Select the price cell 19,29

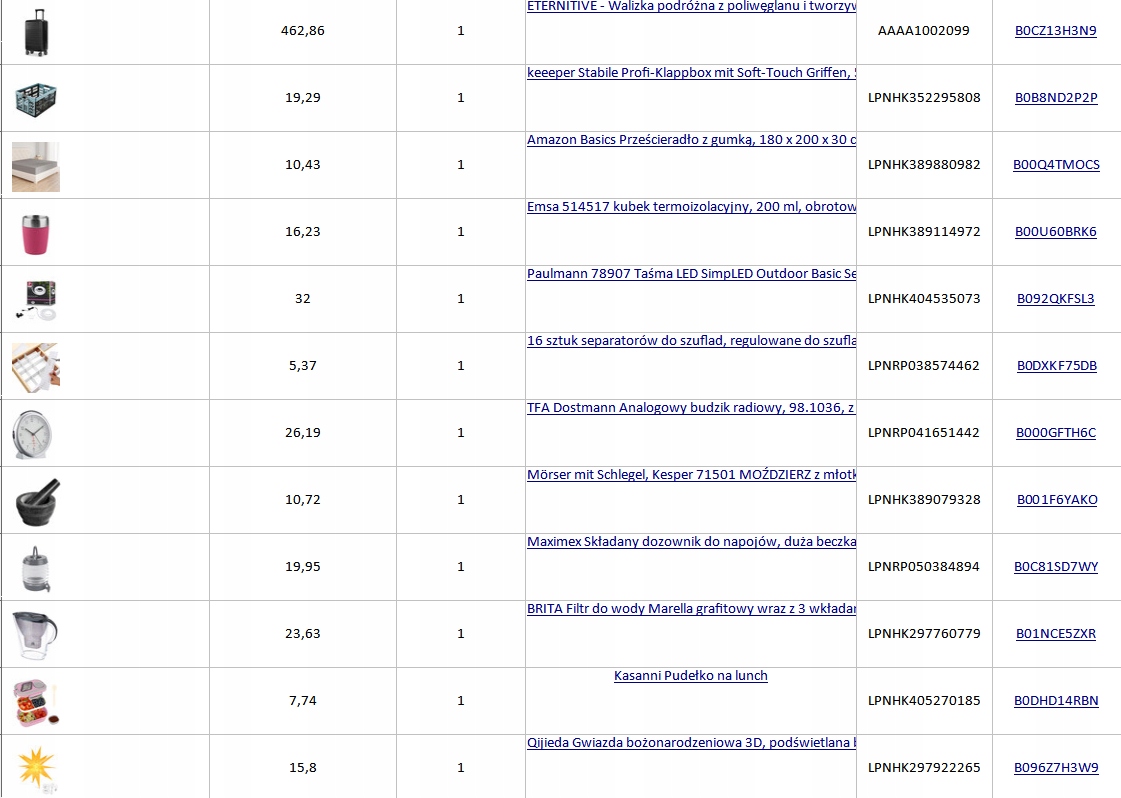302,97
